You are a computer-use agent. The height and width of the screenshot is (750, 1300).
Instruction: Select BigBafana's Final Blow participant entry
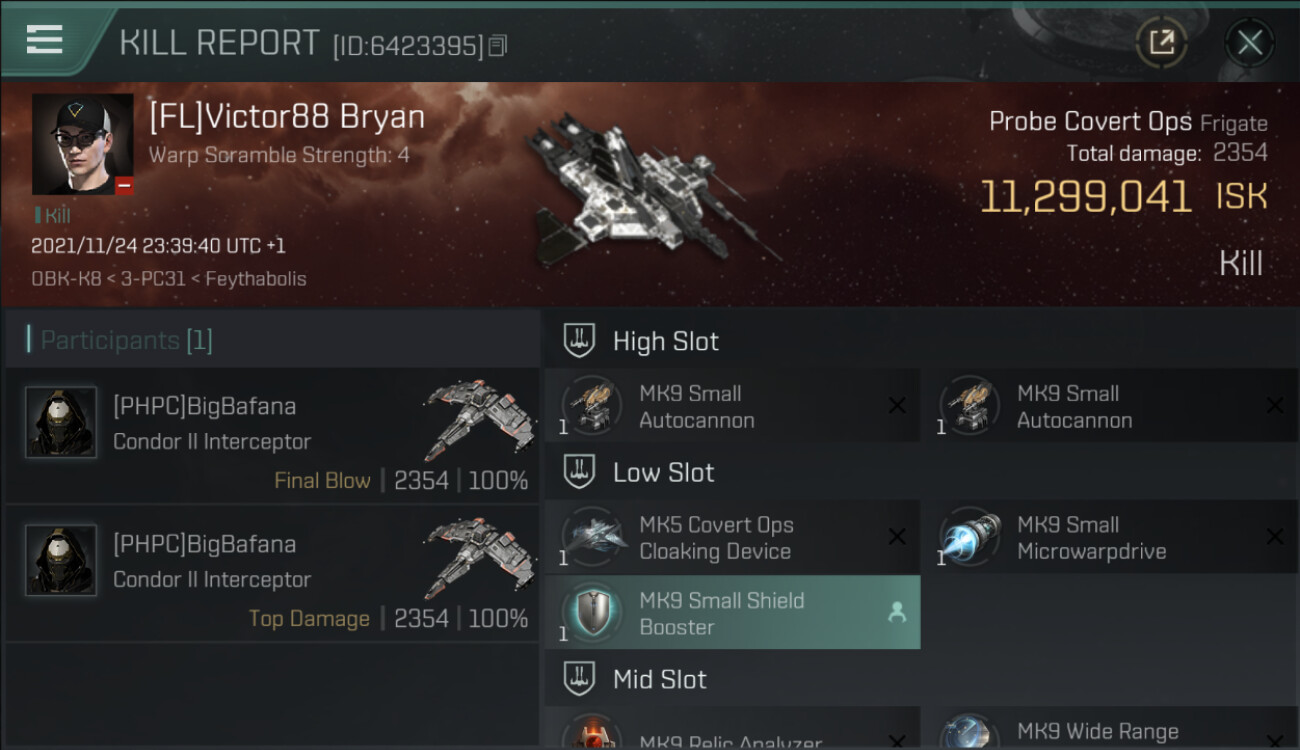coord(272,435)
